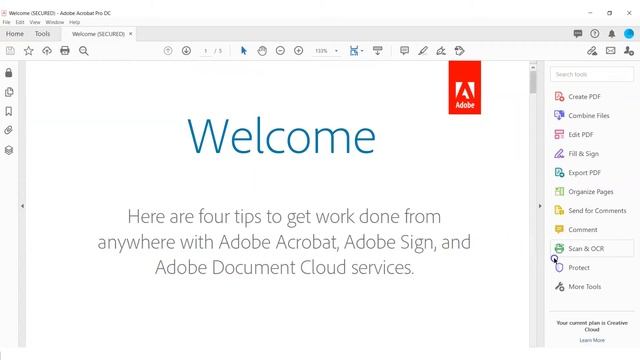The width and height of the screenshot is (640, 360).
Task: Open the View menu
Action: click(35, 22)
